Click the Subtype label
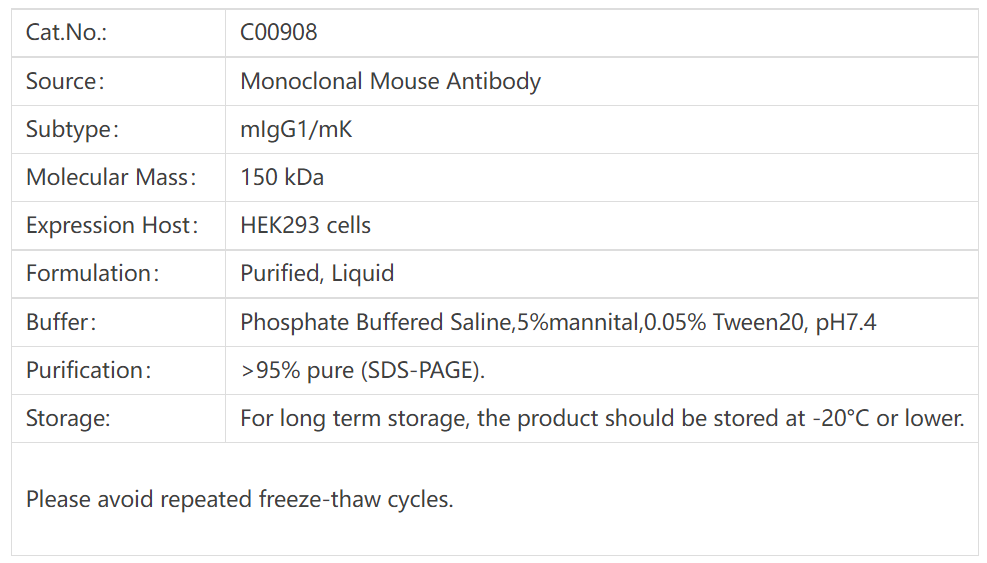The height and width of the screenshot is (563, 987). (x=72, y=129)
